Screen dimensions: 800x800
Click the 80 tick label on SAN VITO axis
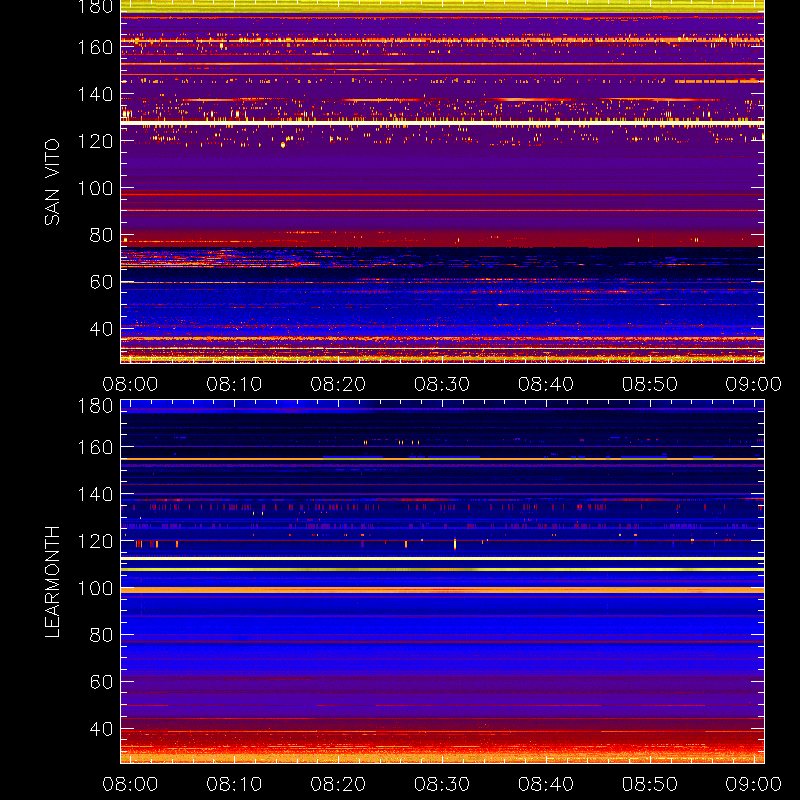tap(101, 235)
